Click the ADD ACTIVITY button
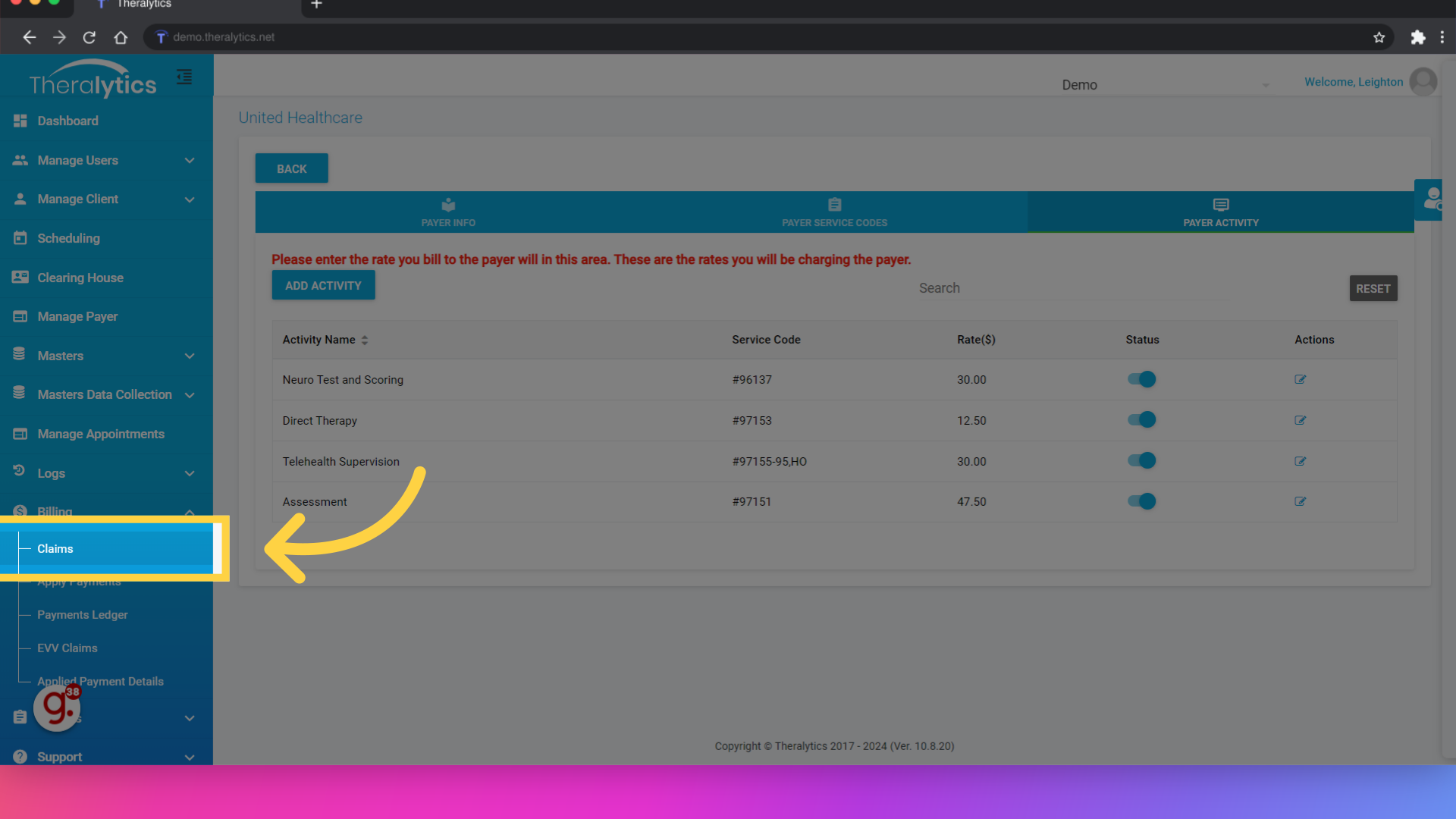 (323, 285)
